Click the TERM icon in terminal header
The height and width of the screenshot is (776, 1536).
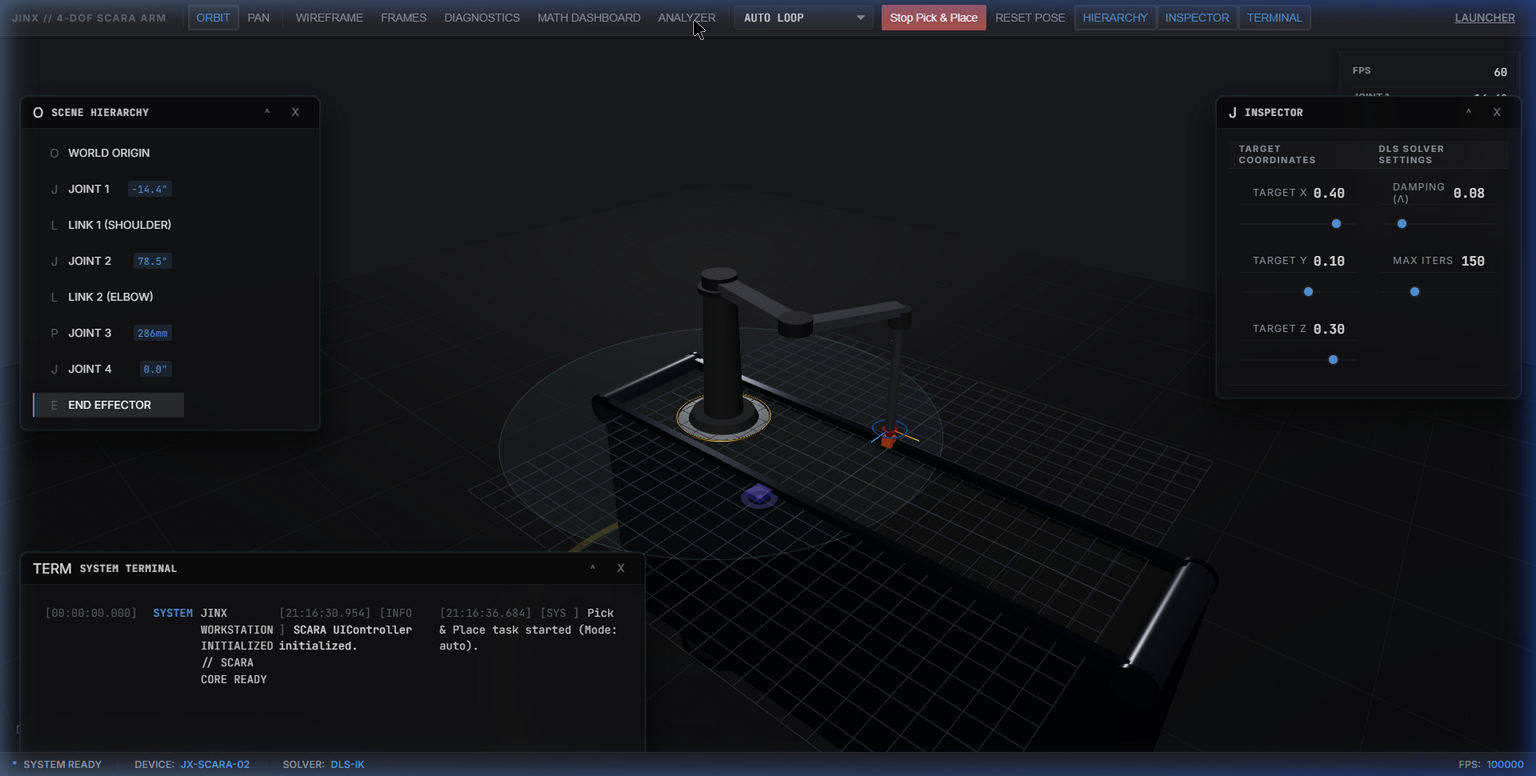click(52, 568)
